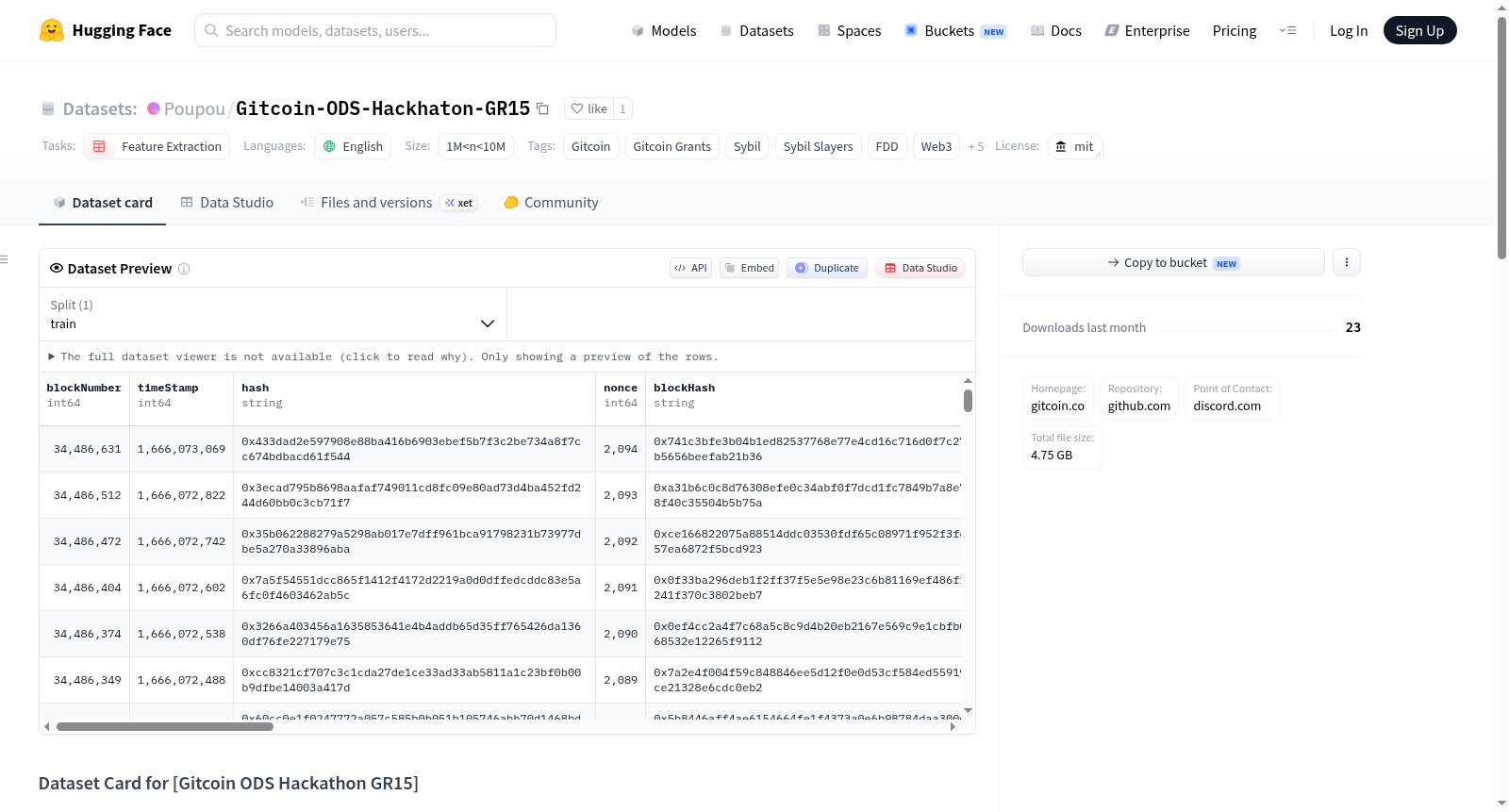Click the 1M<n<10M size tag

click(x=475, y=146)
